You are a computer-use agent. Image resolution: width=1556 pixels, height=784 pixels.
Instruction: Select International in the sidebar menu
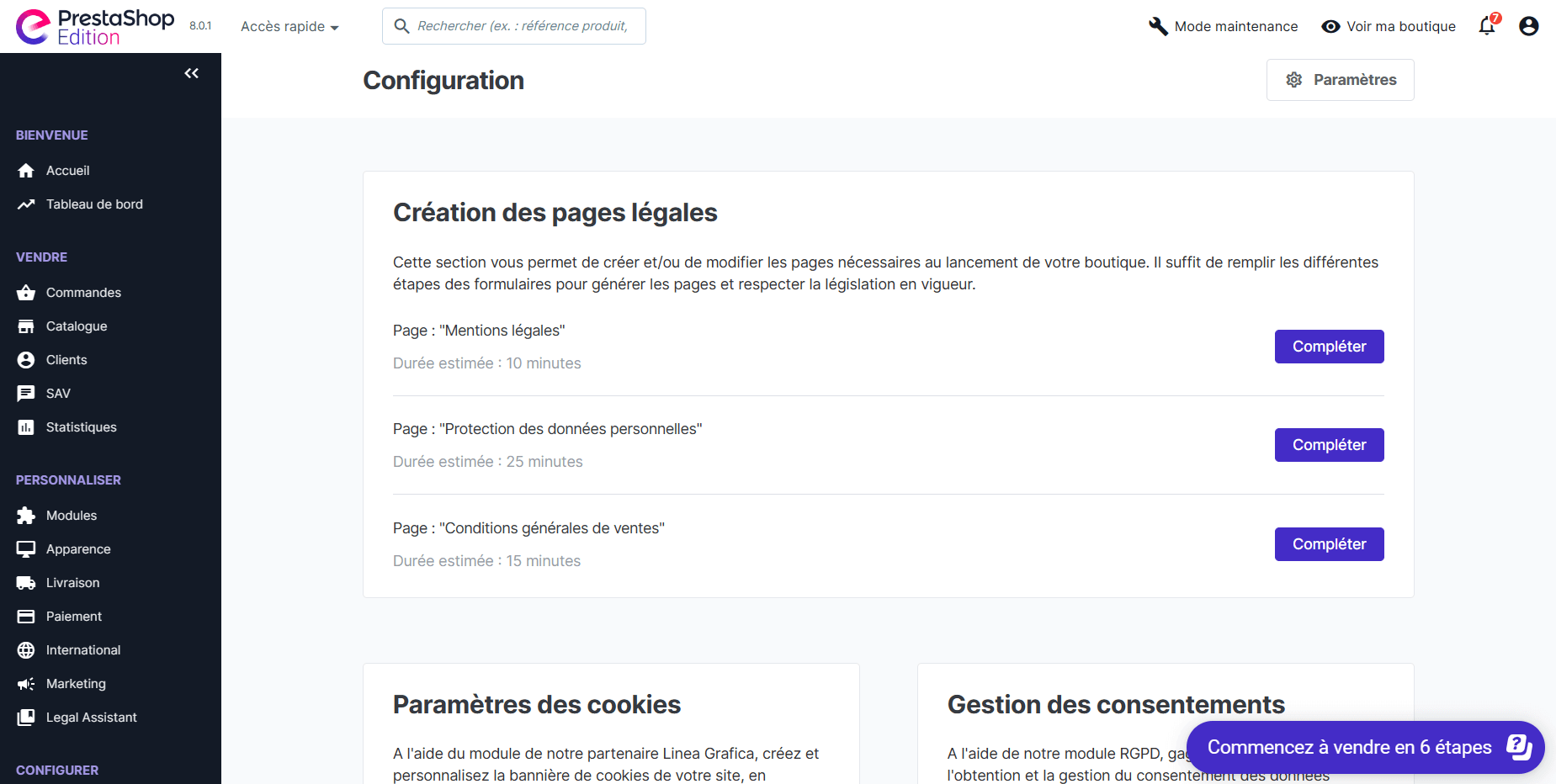(x=83, y=650)
